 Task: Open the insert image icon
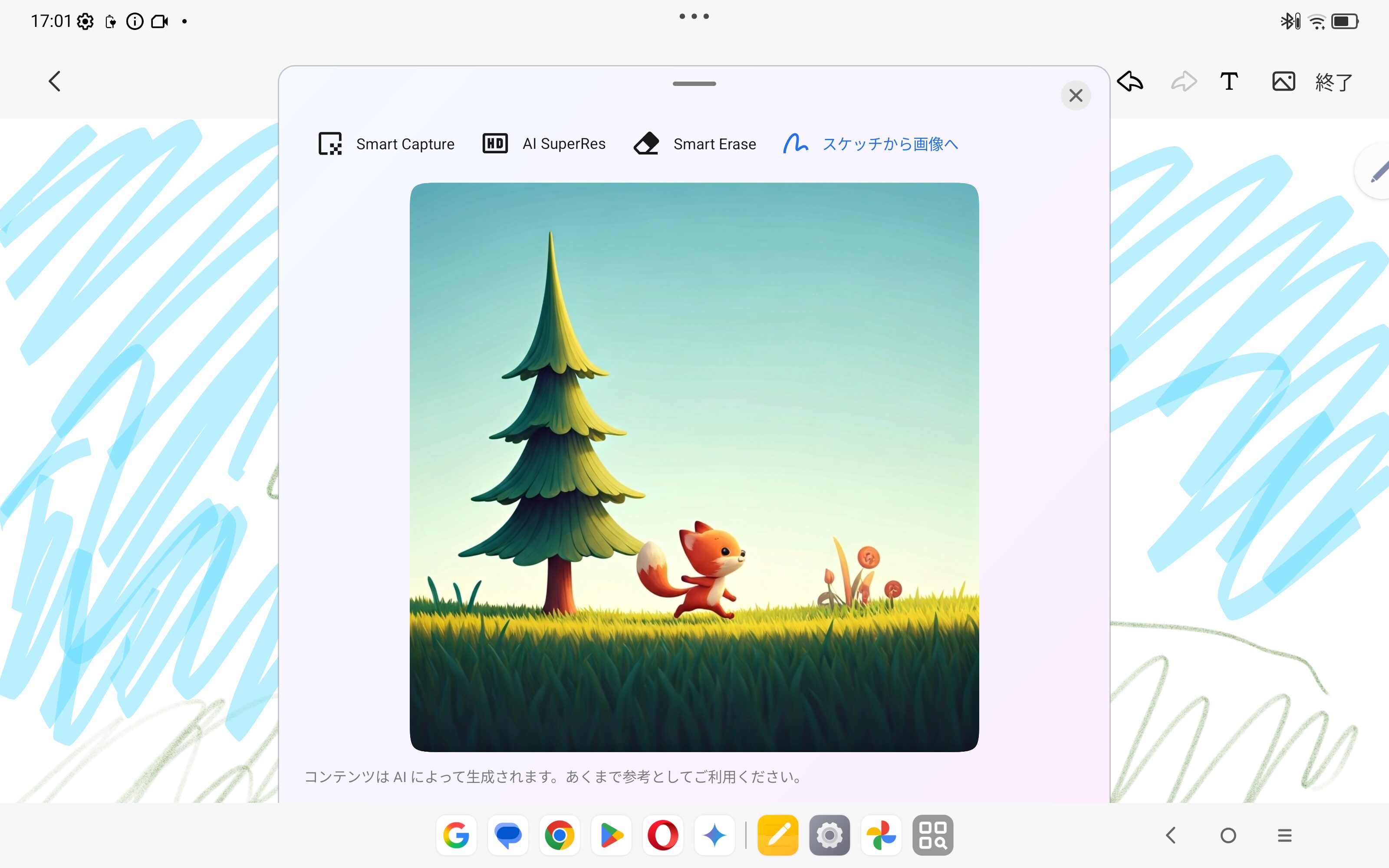pos(1284,82)
